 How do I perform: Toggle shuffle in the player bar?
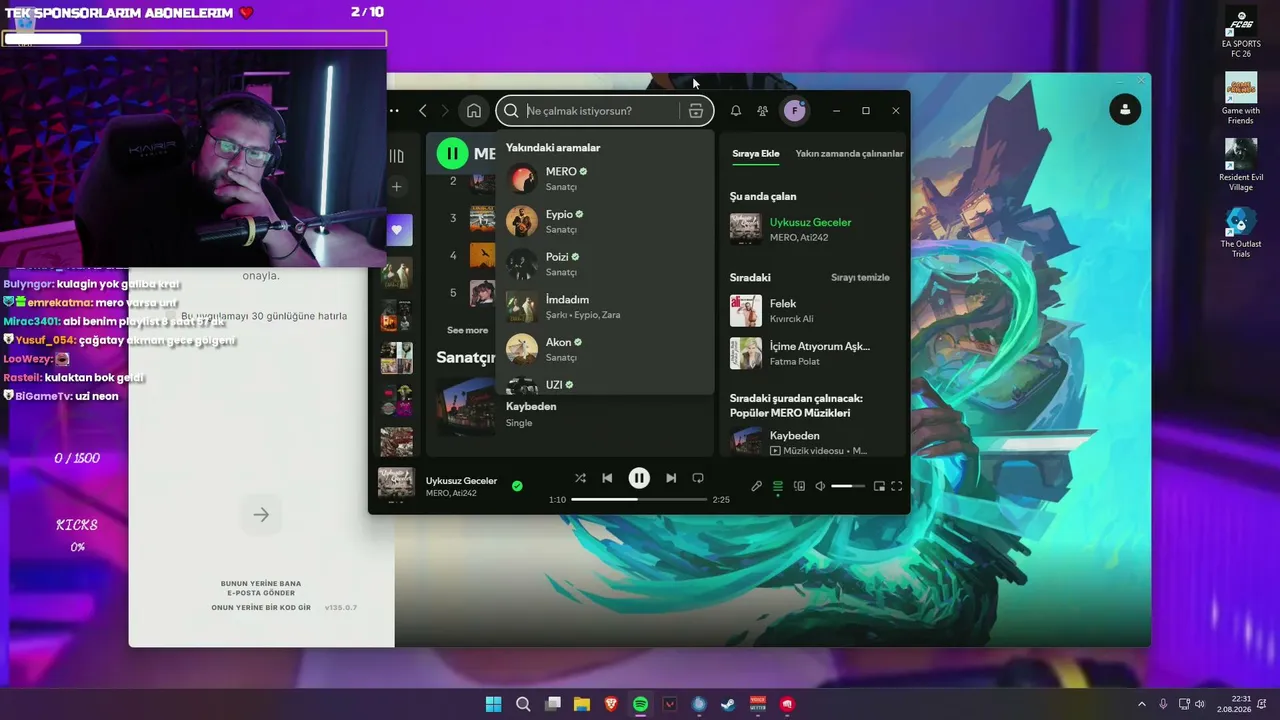click(x=580, y=478)
